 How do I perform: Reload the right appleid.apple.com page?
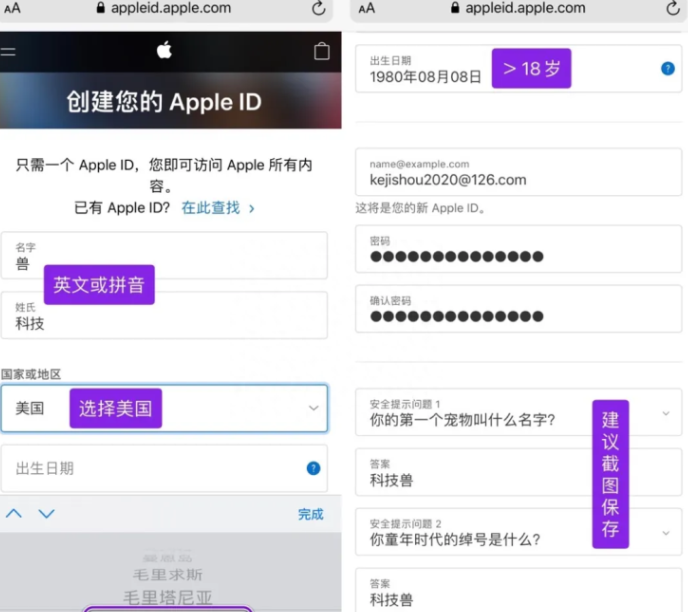(x=673, y=8)
